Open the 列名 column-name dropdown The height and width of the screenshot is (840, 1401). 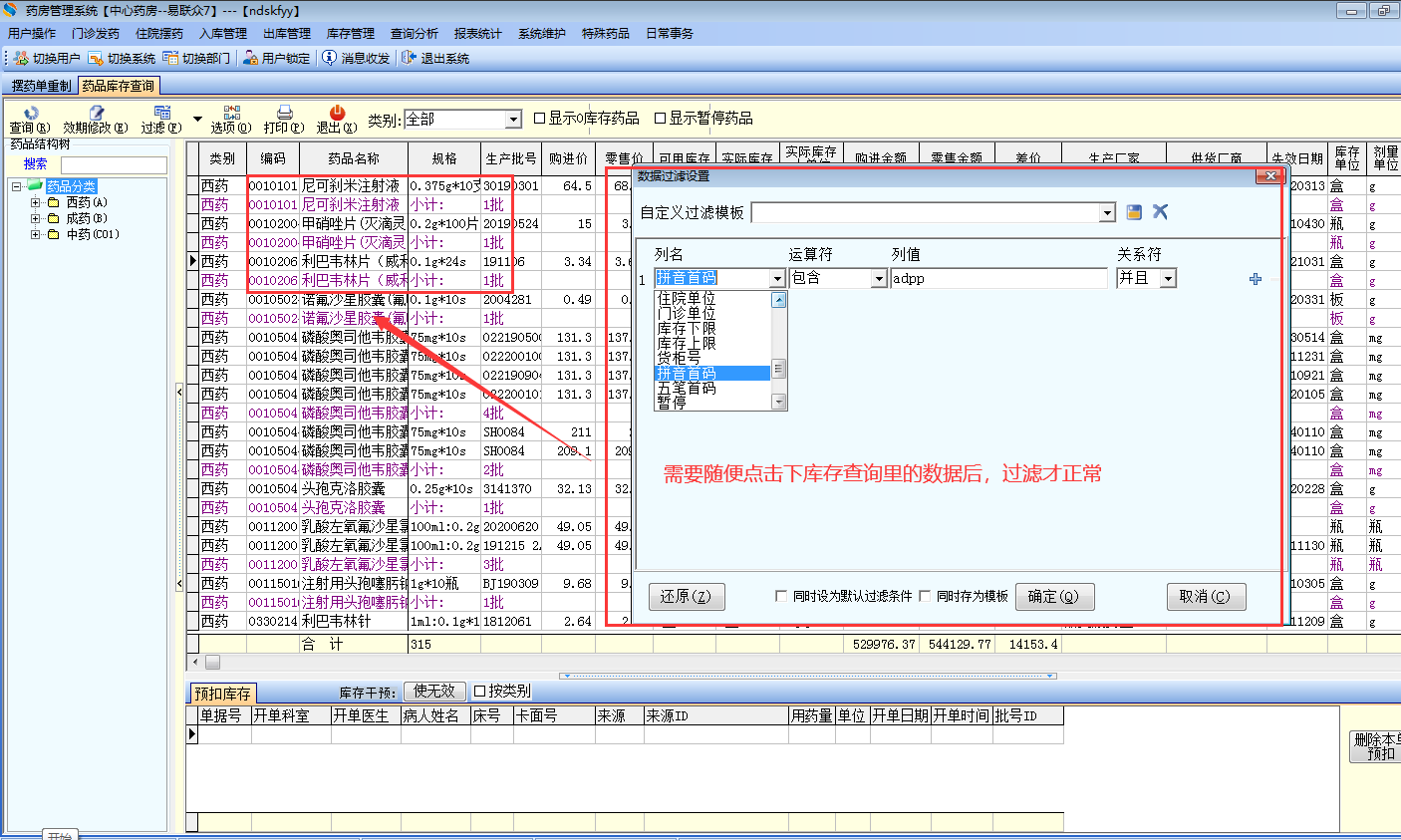(x=777, y=278)
